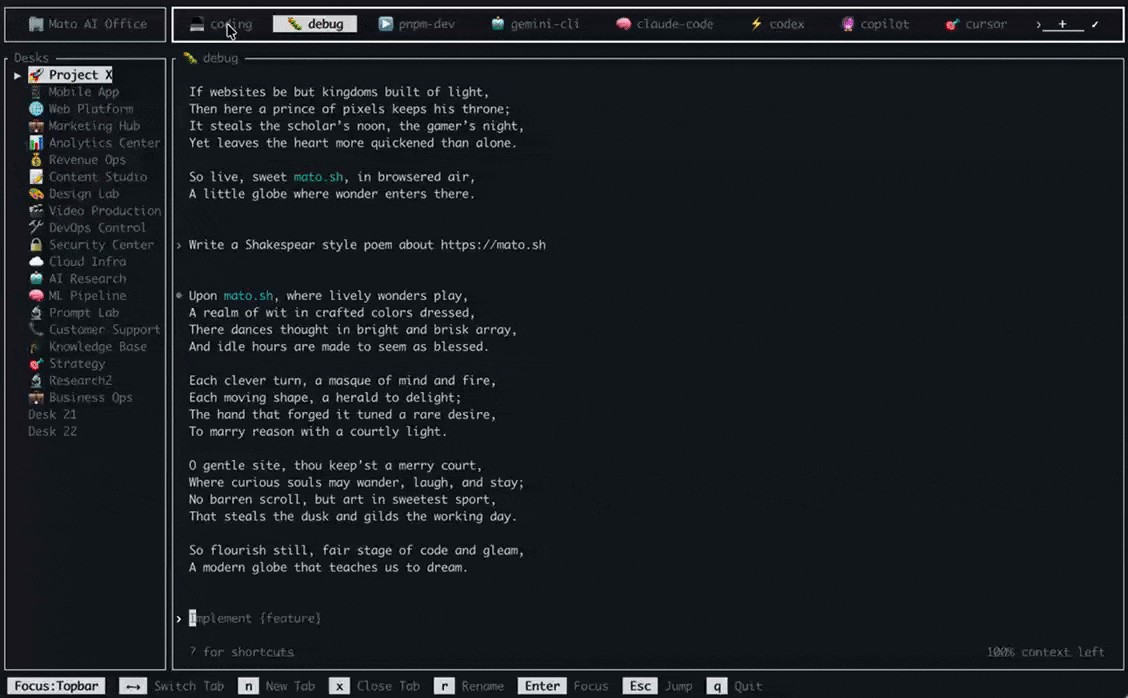This screenshot has width=1128, height=698.
Task: Select the copilot tab
Action: click(x=875, y=24)
